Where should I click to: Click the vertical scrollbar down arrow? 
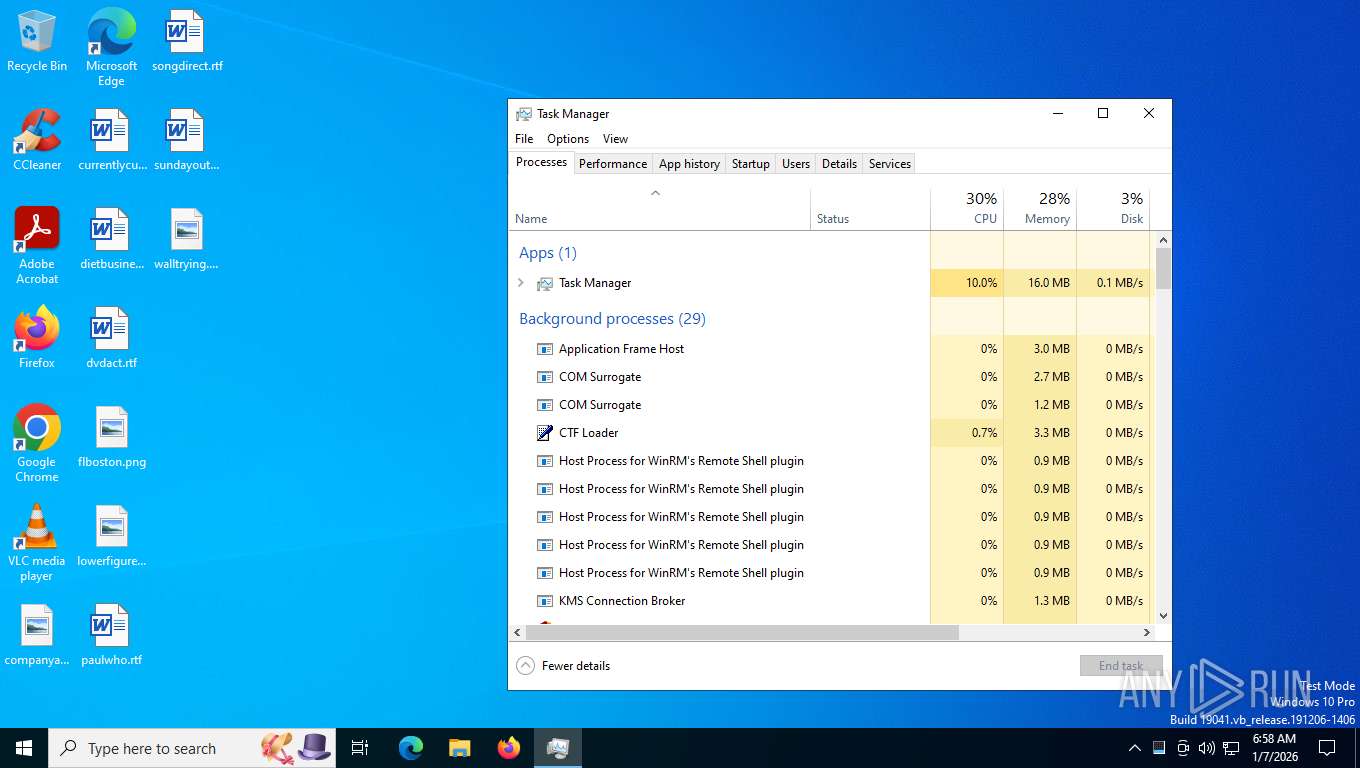pos(1163,616)
